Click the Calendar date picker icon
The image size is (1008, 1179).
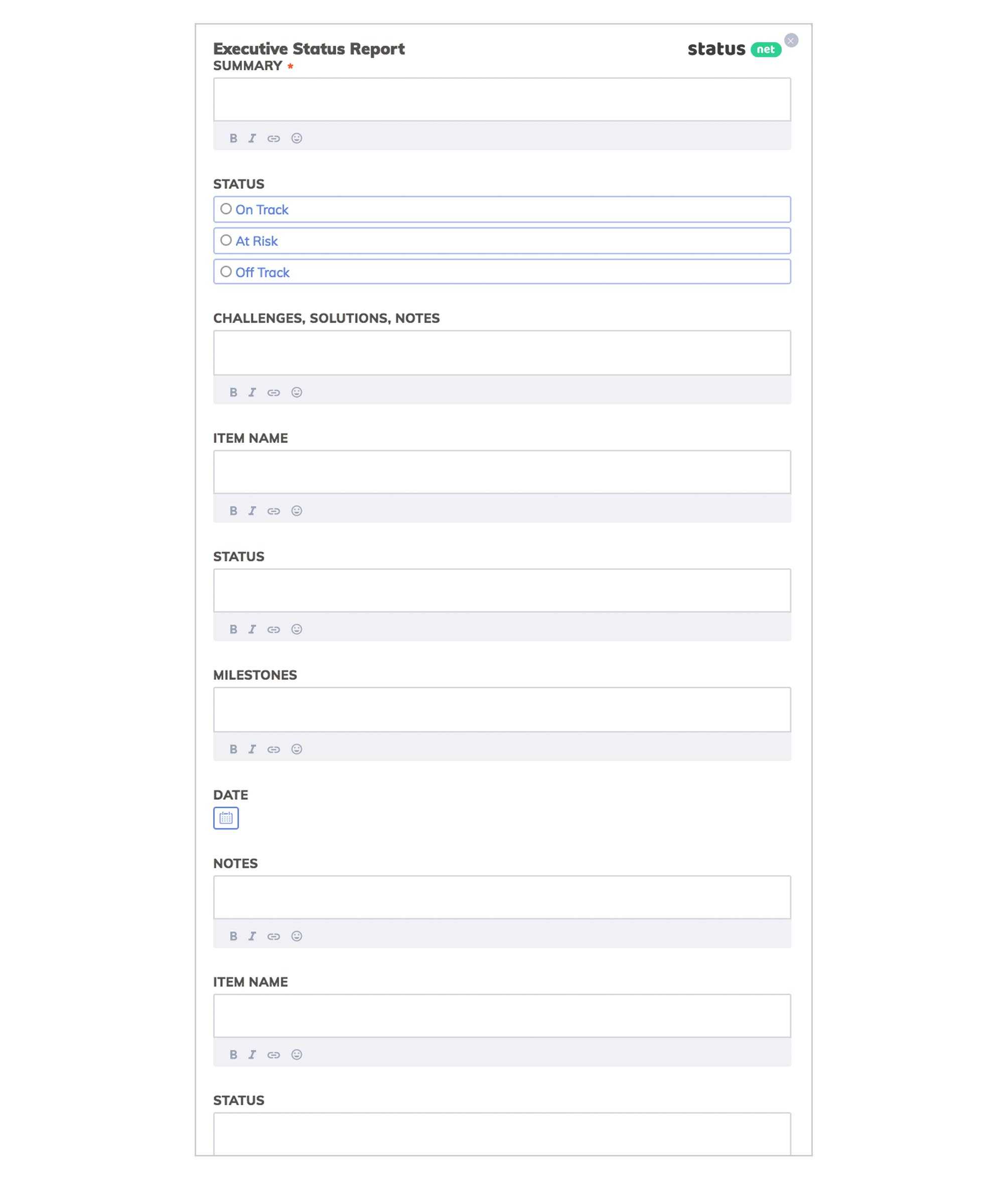(x=226, y=817)
